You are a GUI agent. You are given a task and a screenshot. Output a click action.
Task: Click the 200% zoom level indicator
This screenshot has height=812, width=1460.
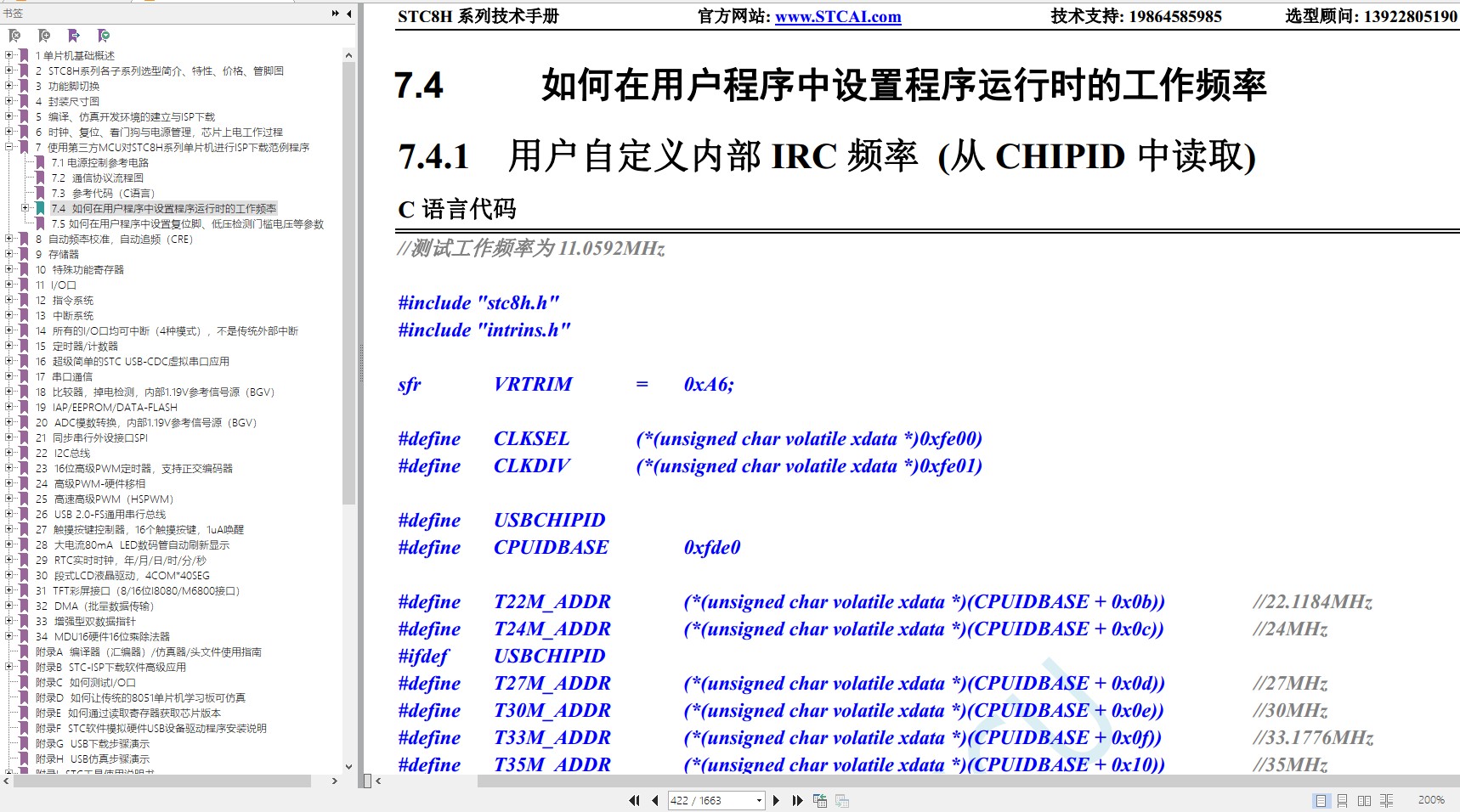(1431, 800)
